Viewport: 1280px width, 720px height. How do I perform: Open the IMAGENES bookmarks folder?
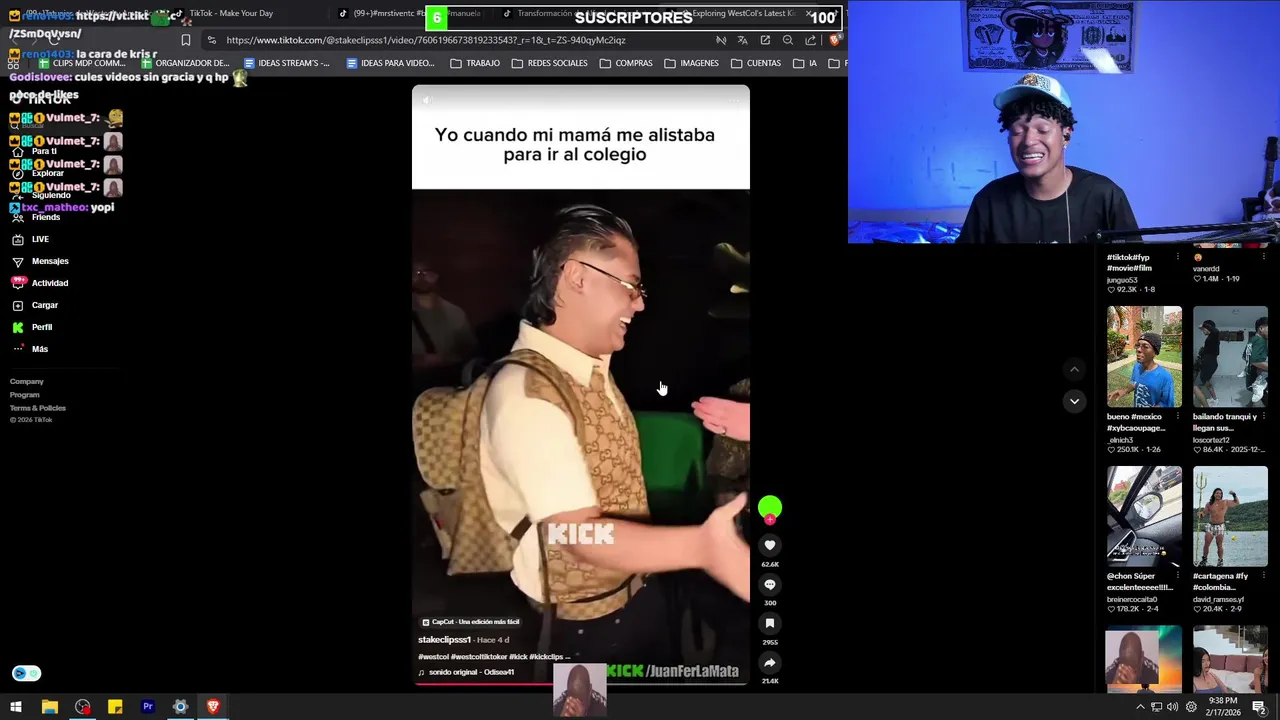point(690,63)
